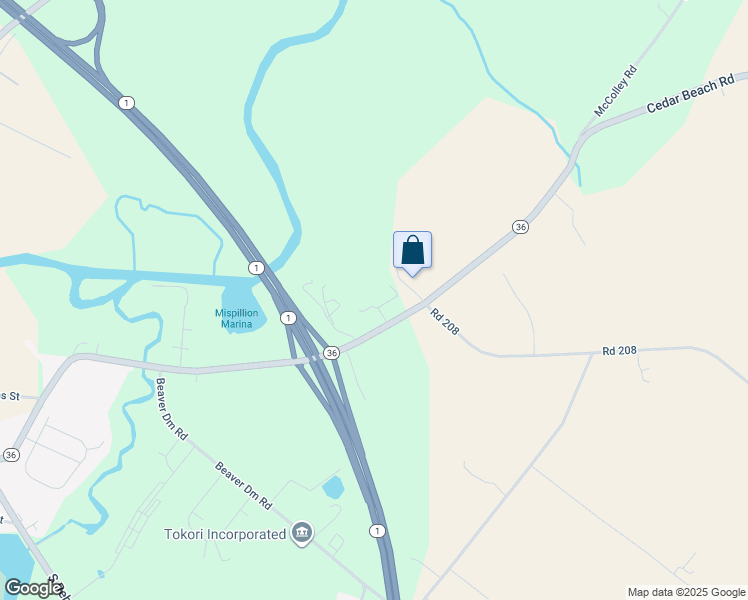This screenshot has height=600, width=748.
Task: Click the Route 36 shield at left edge
Action: (10, 455)
